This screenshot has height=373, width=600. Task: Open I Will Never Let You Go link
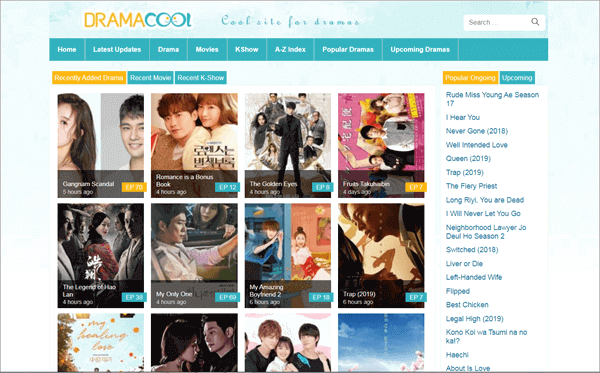coord(483,214)
